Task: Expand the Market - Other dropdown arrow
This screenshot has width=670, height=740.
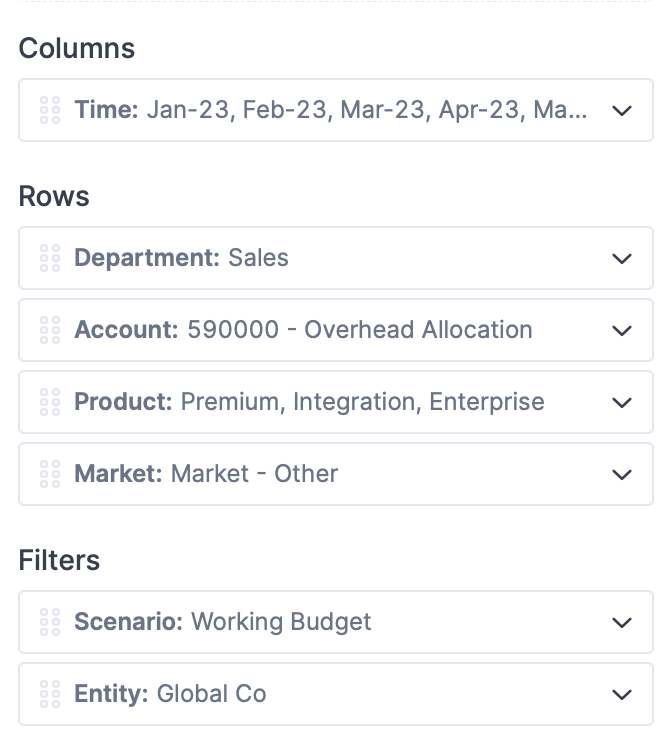Action: 622,474
